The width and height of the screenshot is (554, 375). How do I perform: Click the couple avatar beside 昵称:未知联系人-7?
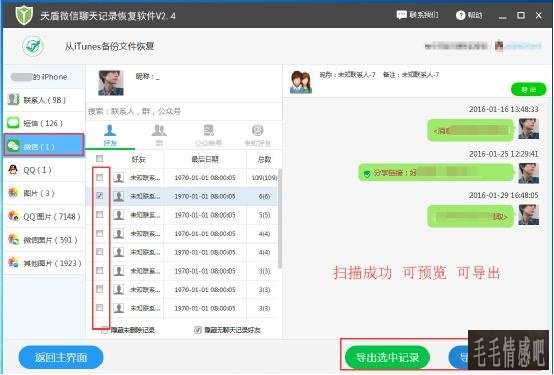(x=301, y=82)
